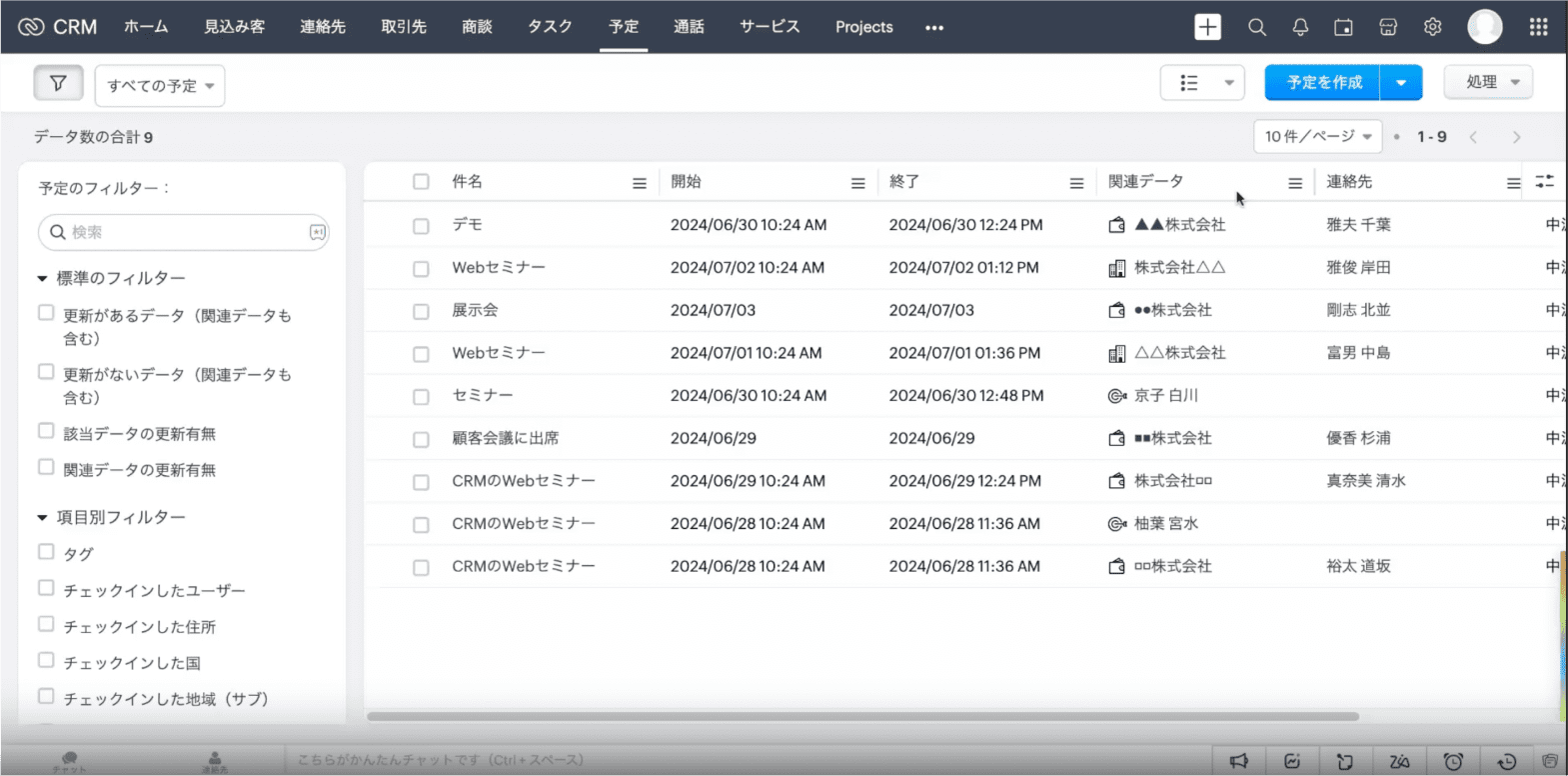Open the chat icon in bottom bar
This screenshot has height=776, width=1568.
pyautogui.click(x=69, y=761)
